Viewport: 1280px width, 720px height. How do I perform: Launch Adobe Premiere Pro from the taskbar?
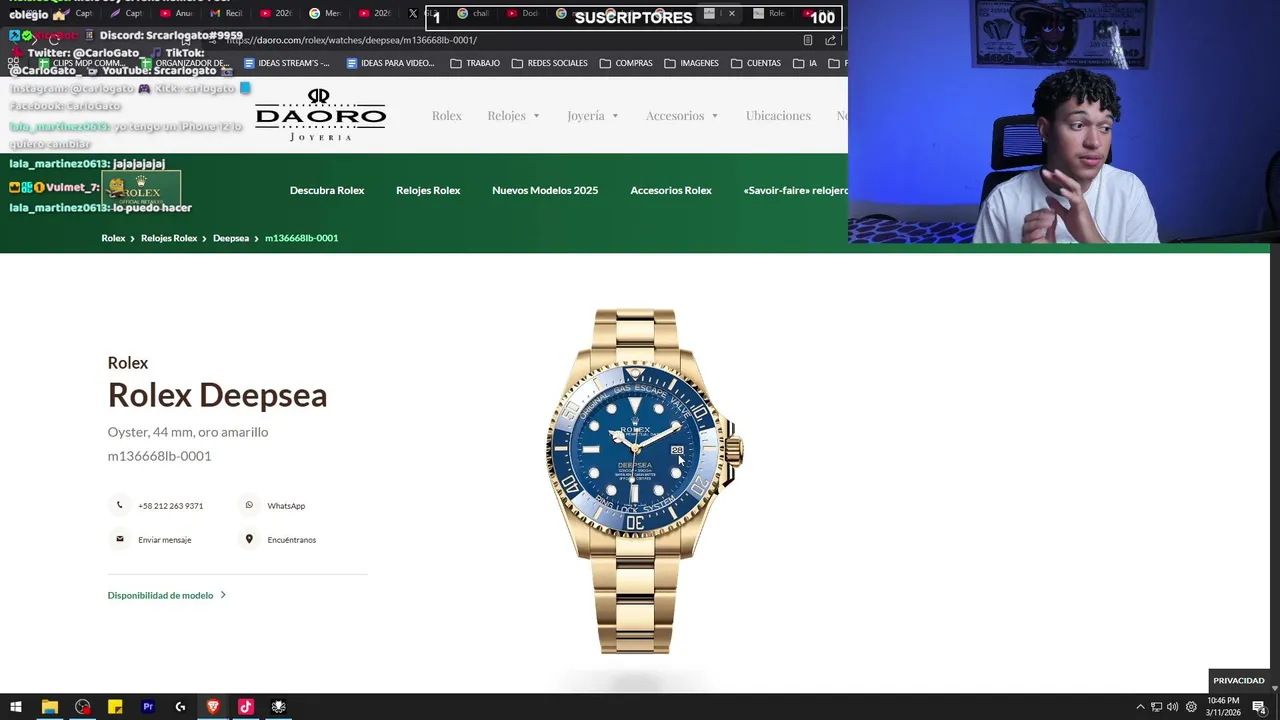click(x=148, y=707)
